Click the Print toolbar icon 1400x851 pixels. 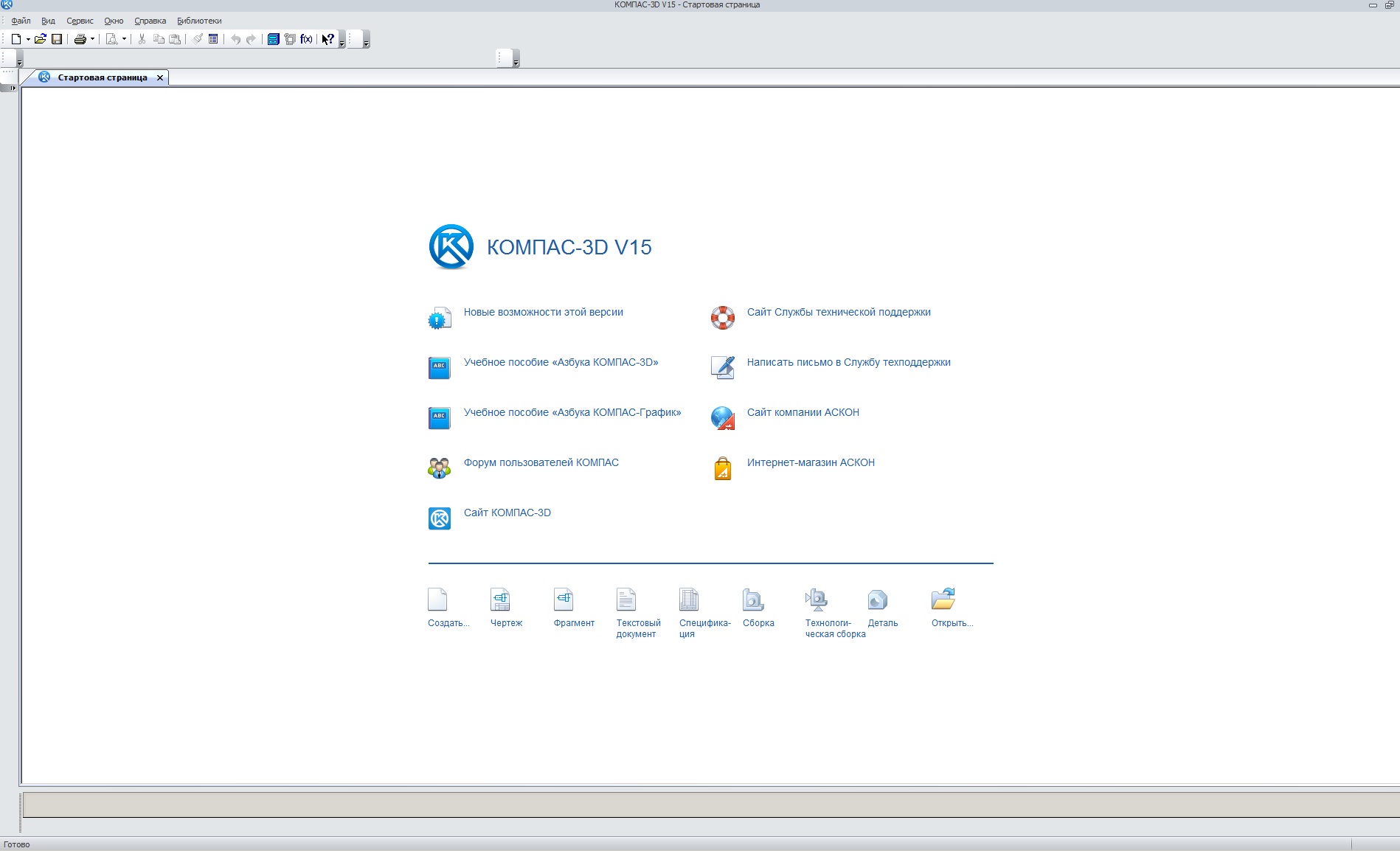pyautogui.click(x=80, y=39)
